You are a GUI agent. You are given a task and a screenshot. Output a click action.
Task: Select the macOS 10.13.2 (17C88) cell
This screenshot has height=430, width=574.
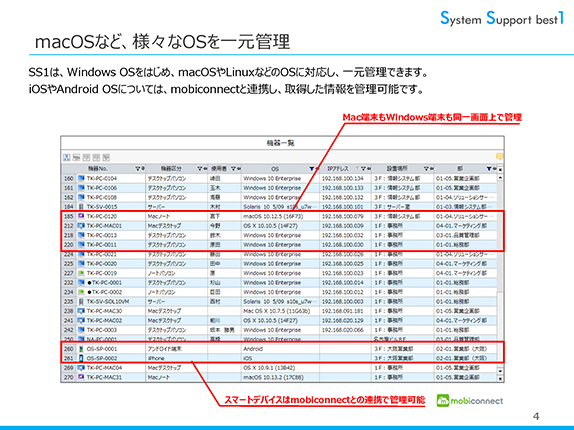pos(280,377)
